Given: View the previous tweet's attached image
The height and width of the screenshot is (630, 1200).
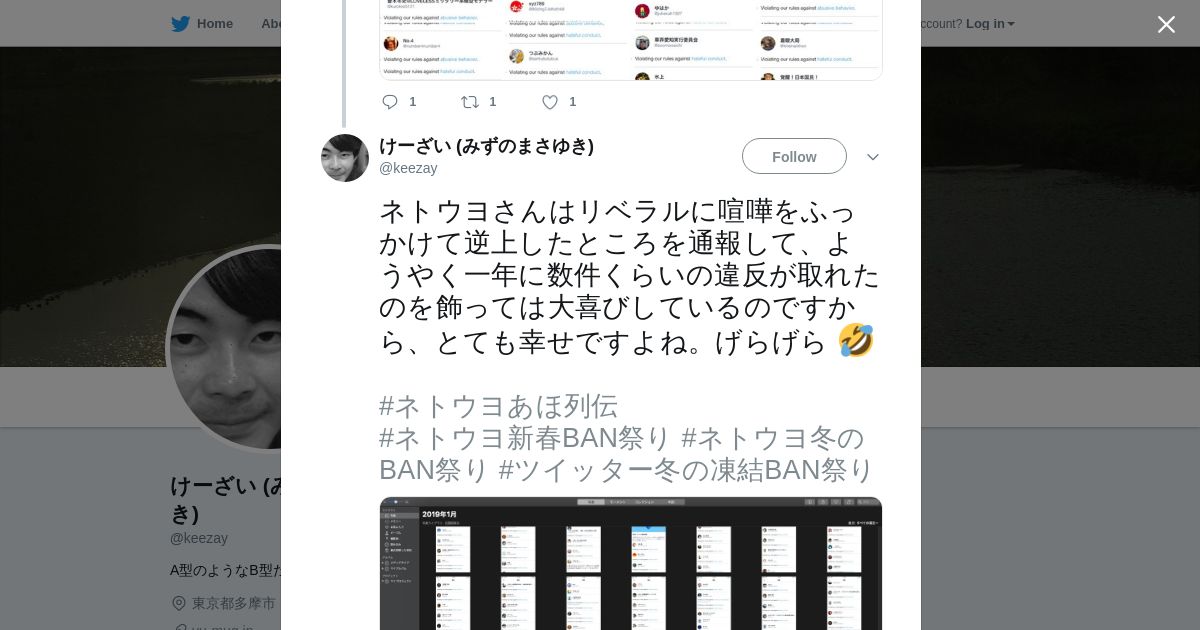Looking at the screenshot, I should [x=631, y=40].
